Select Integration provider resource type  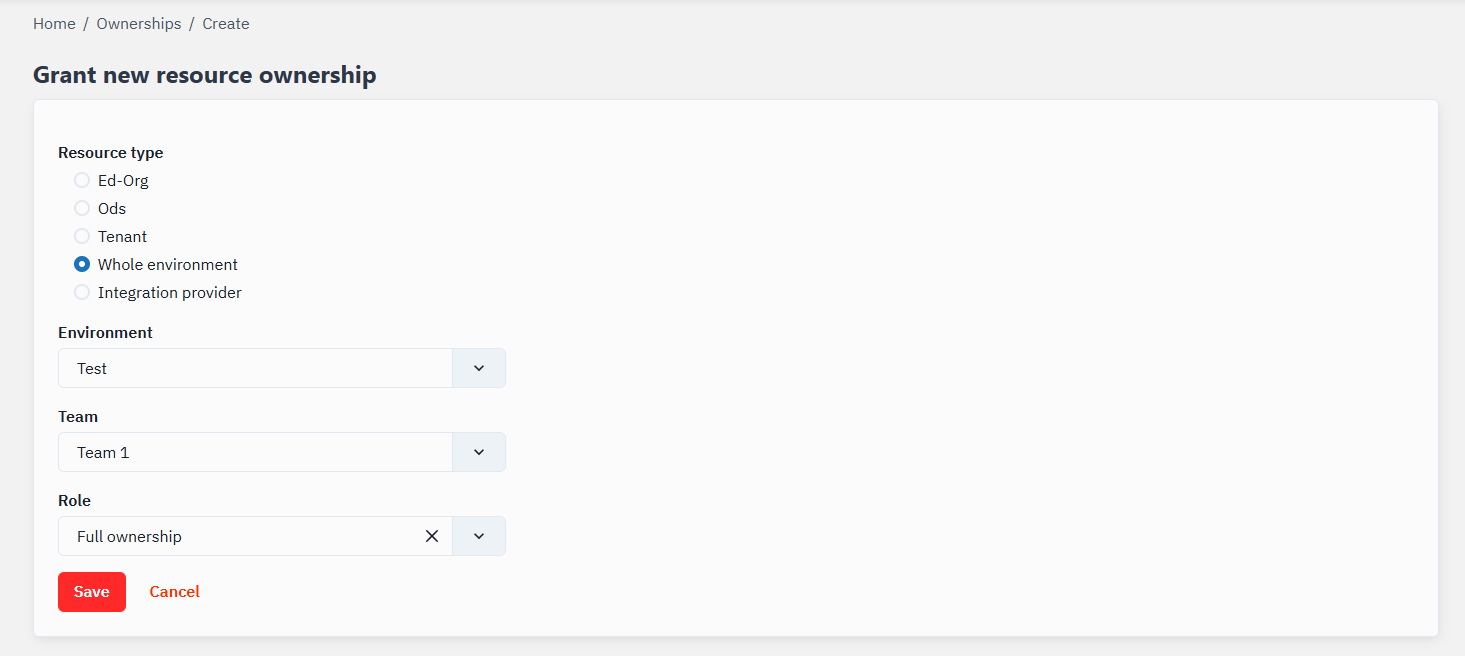click(82, 293)
